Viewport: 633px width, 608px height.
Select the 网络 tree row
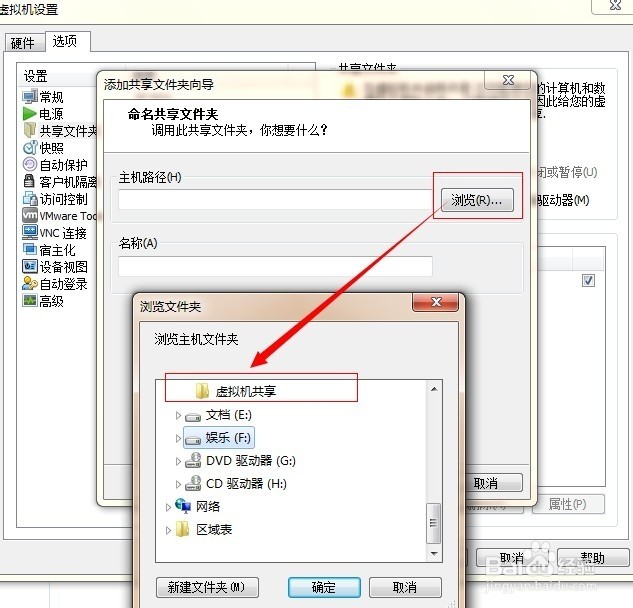tap(208, 506)
